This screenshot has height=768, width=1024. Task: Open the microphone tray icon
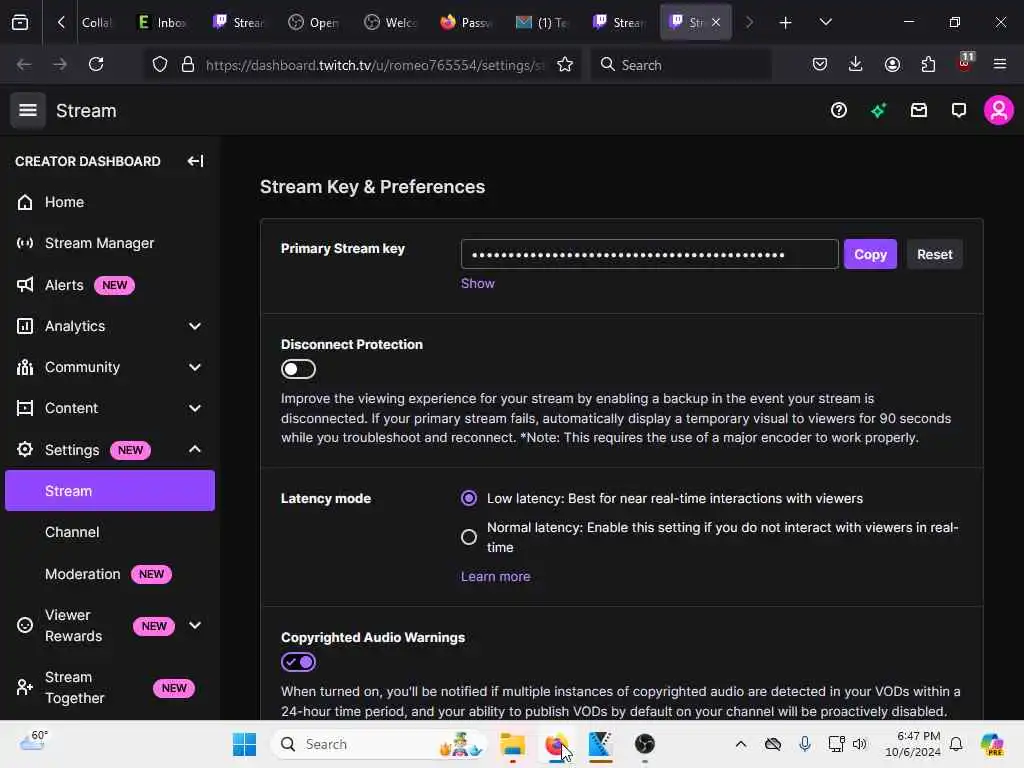point(805,744)
